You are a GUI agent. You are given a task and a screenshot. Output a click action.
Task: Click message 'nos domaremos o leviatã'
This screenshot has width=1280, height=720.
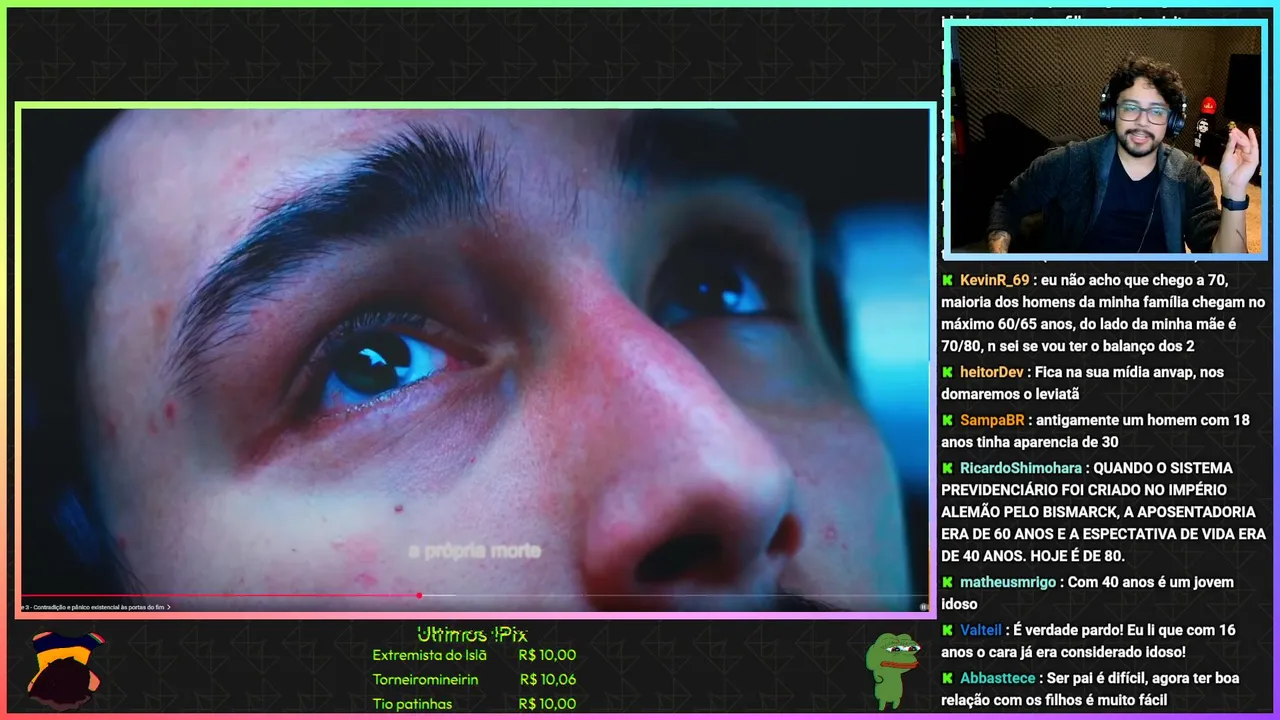click(x=1083, y=383)
